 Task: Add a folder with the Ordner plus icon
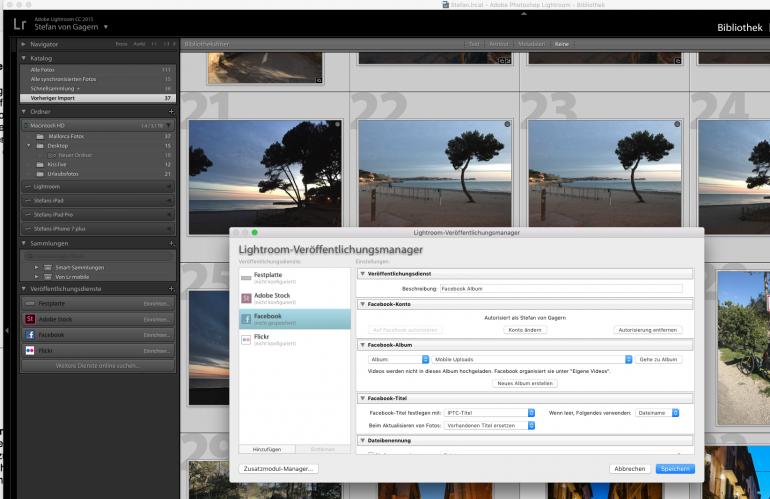point(171,111)
